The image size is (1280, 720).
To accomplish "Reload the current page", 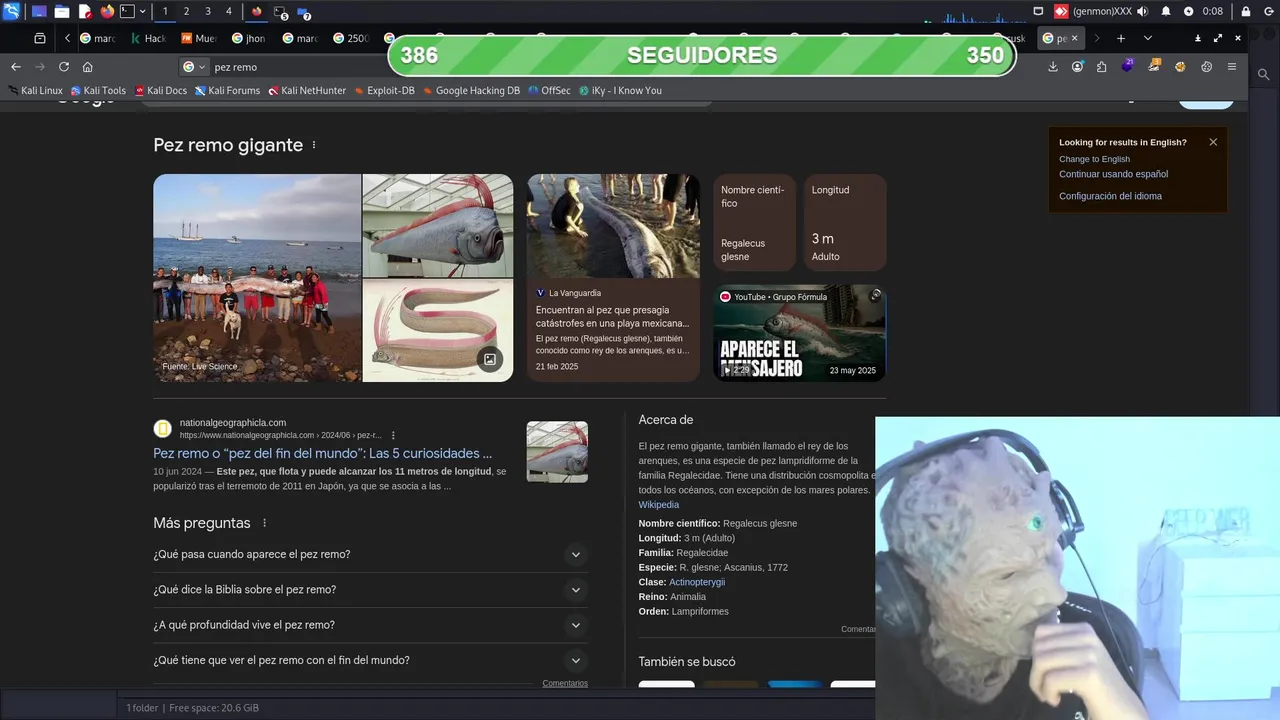I will pos(64,67).
